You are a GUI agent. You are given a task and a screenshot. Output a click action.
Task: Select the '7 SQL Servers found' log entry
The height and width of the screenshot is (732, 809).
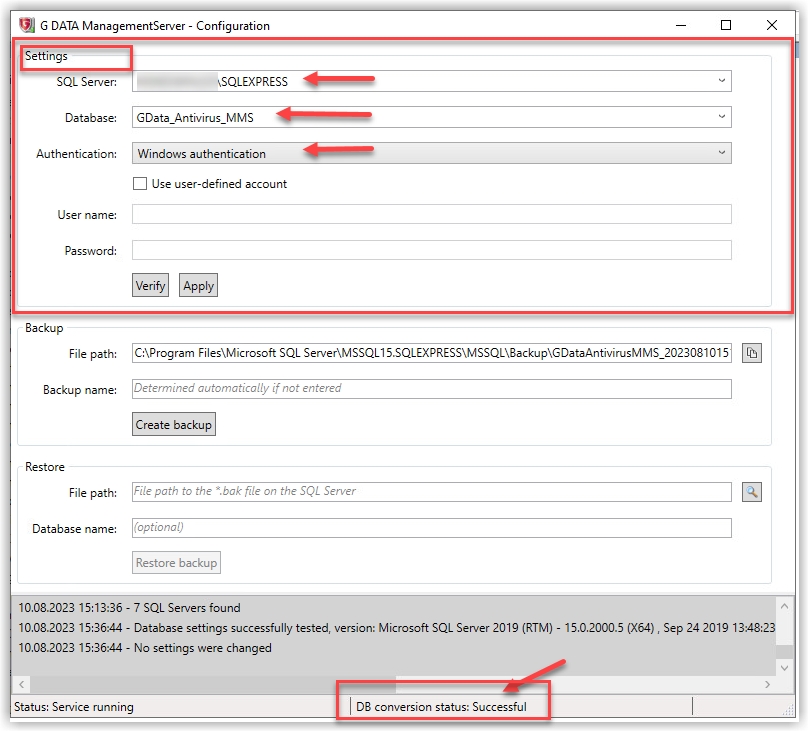pyautogui.click(x=130, y=608)
